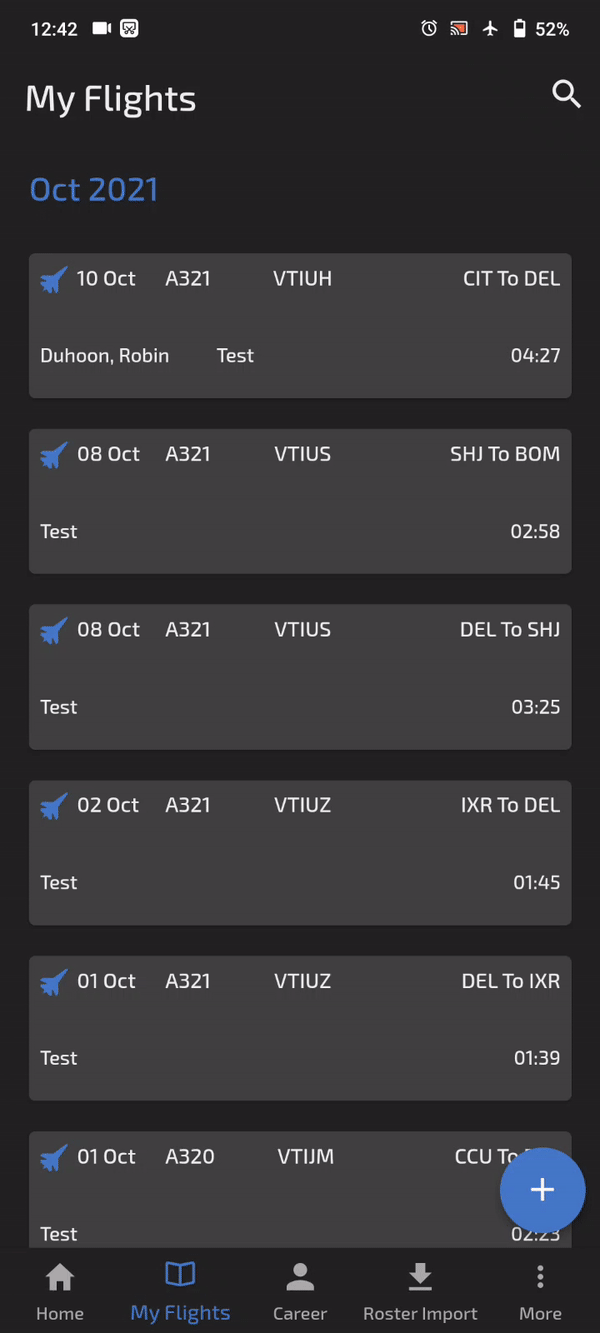This screenshot has width=600, height=1333.
Task: Tap the 02:58 flight duration
Action: pyautogui.click(x=535, y=532)
